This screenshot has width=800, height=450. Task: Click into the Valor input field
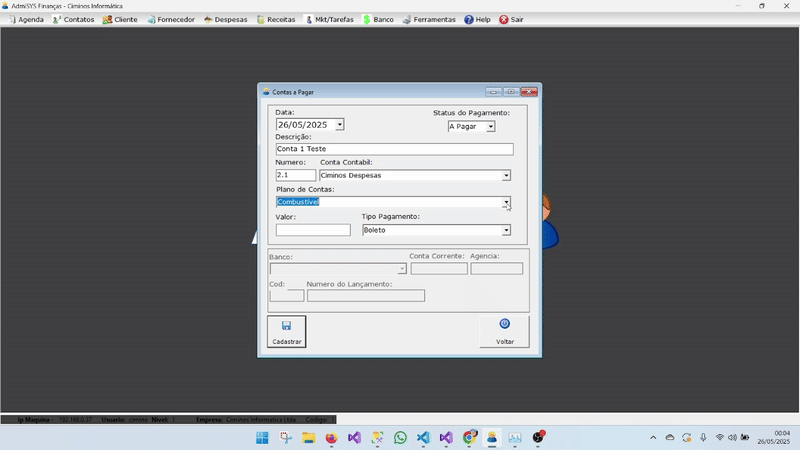coord(313,230)
